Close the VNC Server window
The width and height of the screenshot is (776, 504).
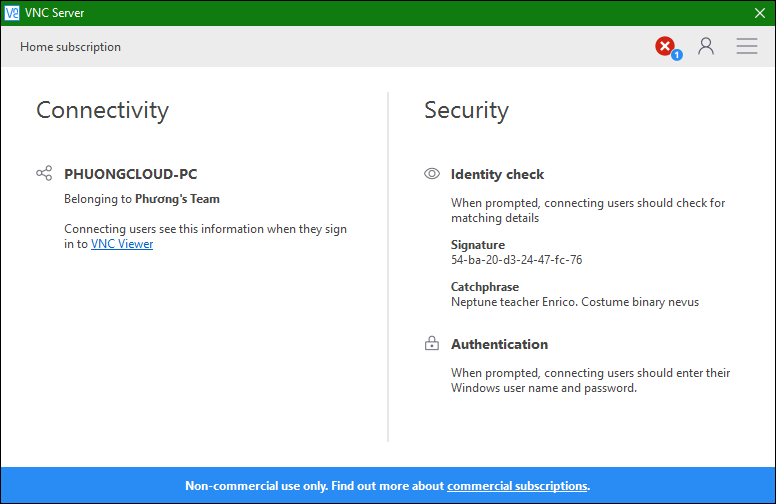tap(759, 12)
